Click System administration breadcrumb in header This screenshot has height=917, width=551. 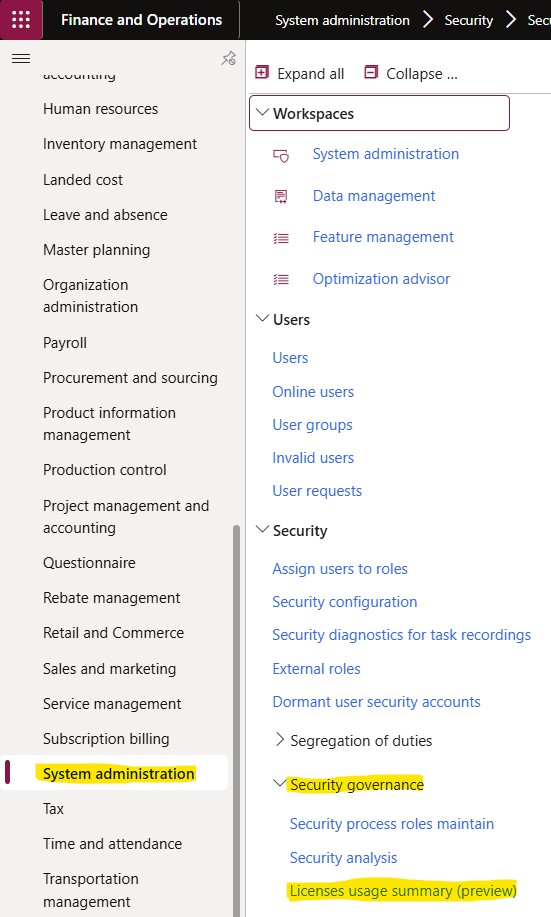pyautogui.click(x=342, y=20)
